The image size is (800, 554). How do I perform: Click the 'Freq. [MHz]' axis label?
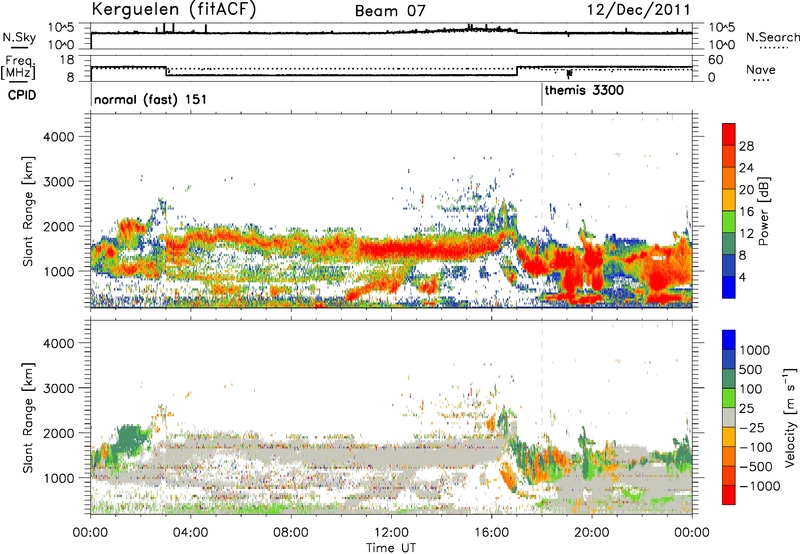(x=18, y=67)
